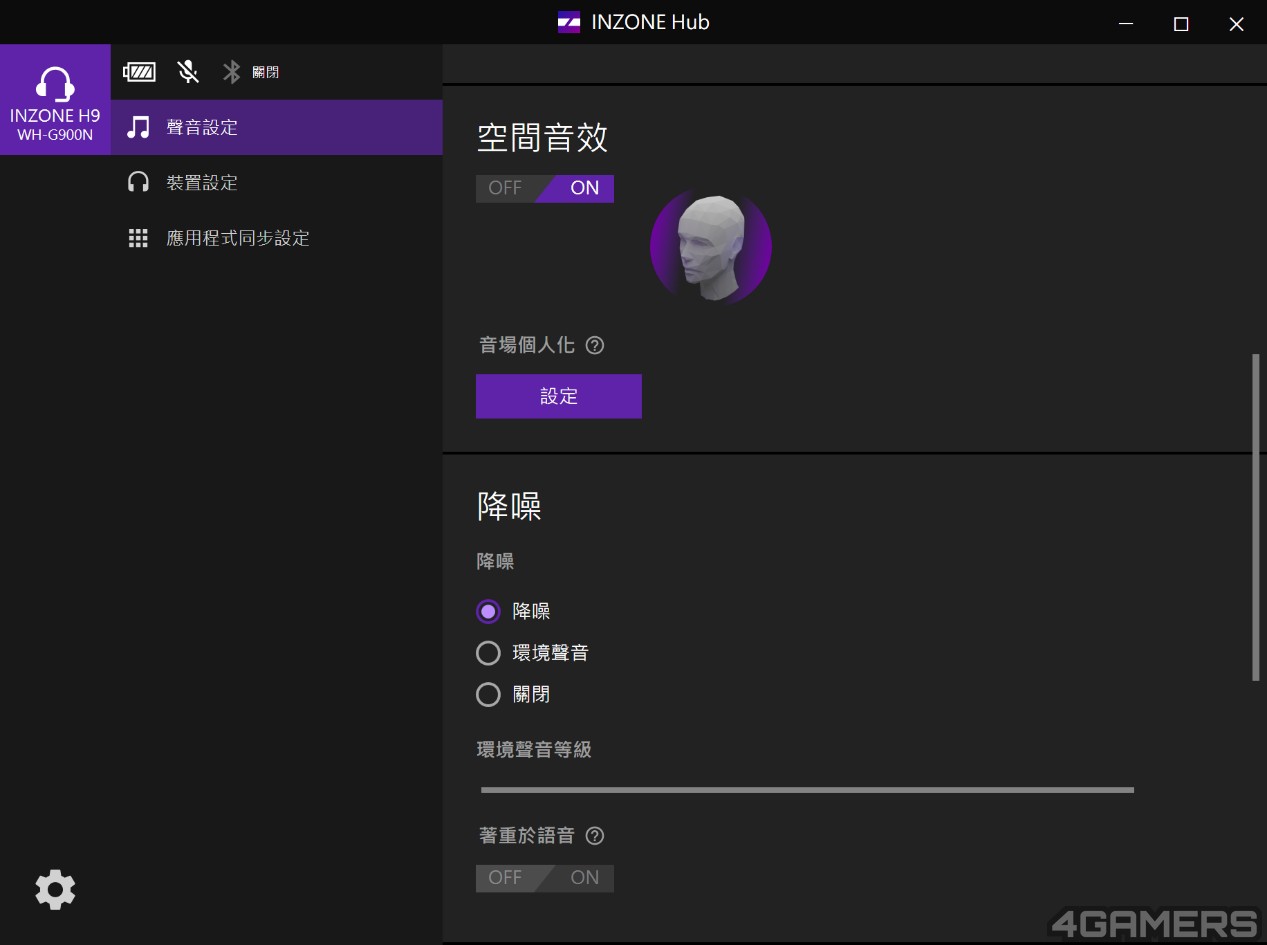1267x945 pixels.
Task: Click the 環境聲音等級 label
Action: [534, 749]
